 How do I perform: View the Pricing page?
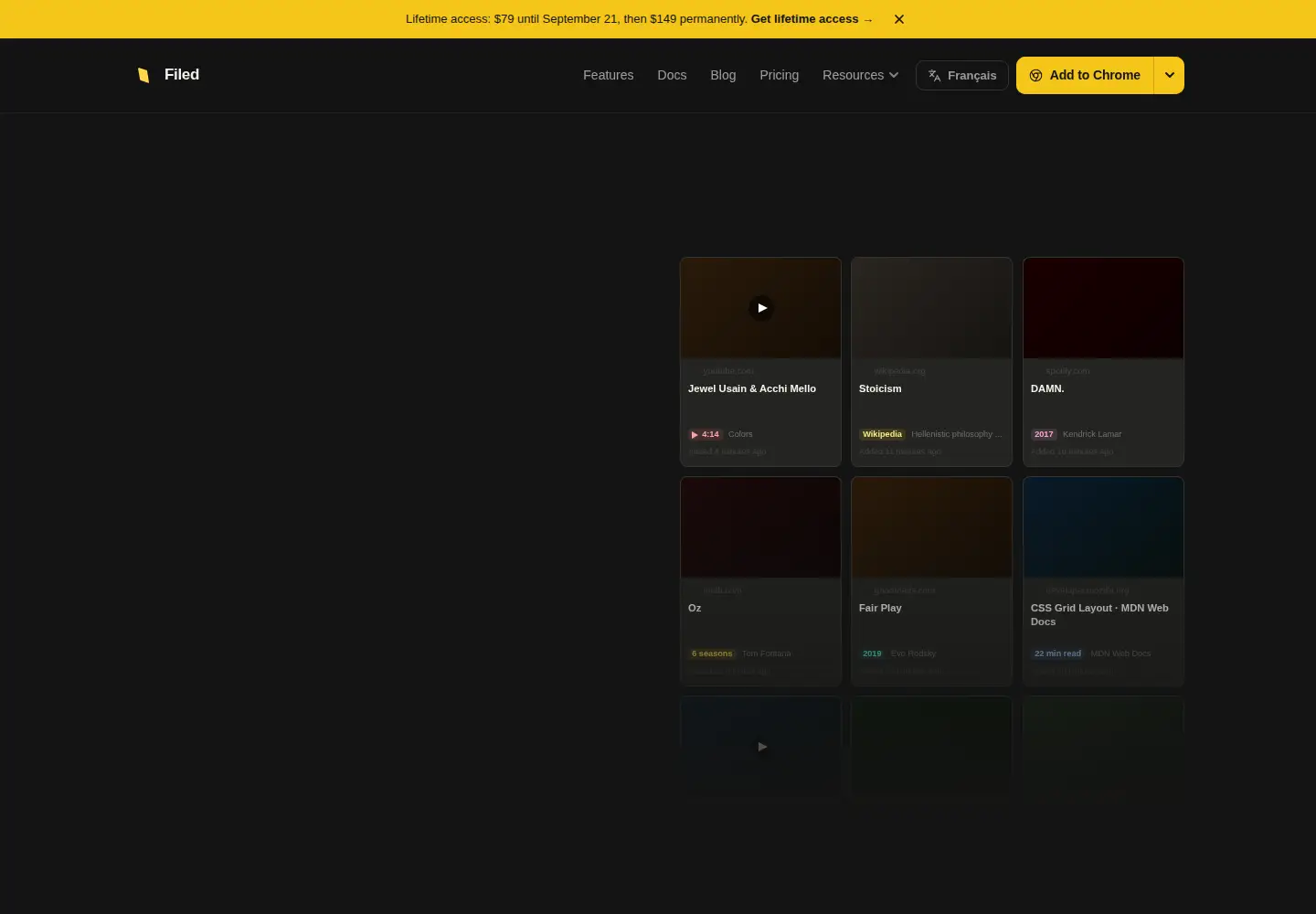point(779,75)
